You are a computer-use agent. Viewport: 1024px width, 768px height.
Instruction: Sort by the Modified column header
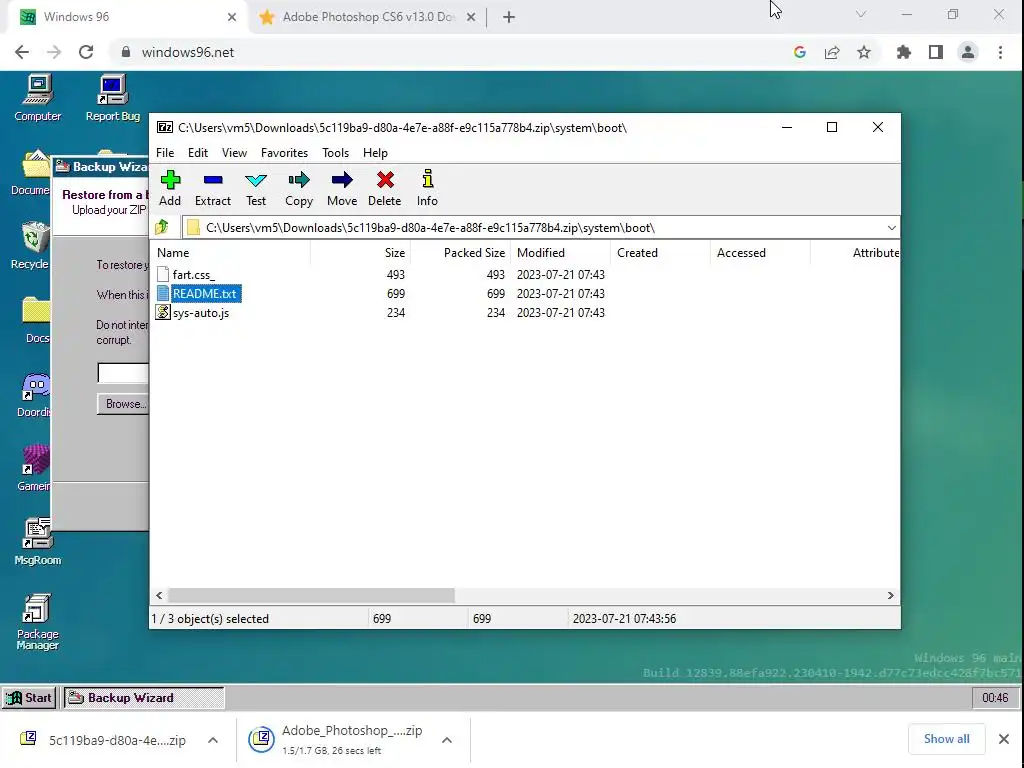click(560, 253)
